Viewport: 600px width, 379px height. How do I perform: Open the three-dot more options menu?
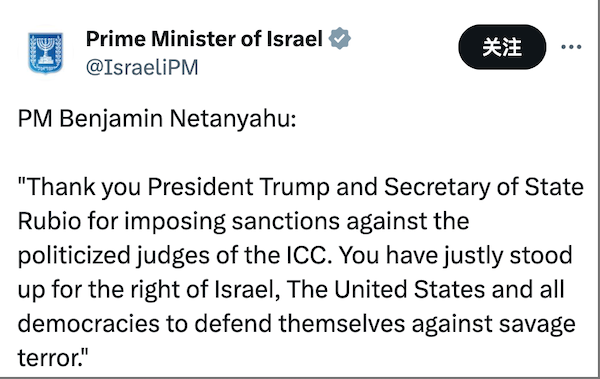pos(571,47)
